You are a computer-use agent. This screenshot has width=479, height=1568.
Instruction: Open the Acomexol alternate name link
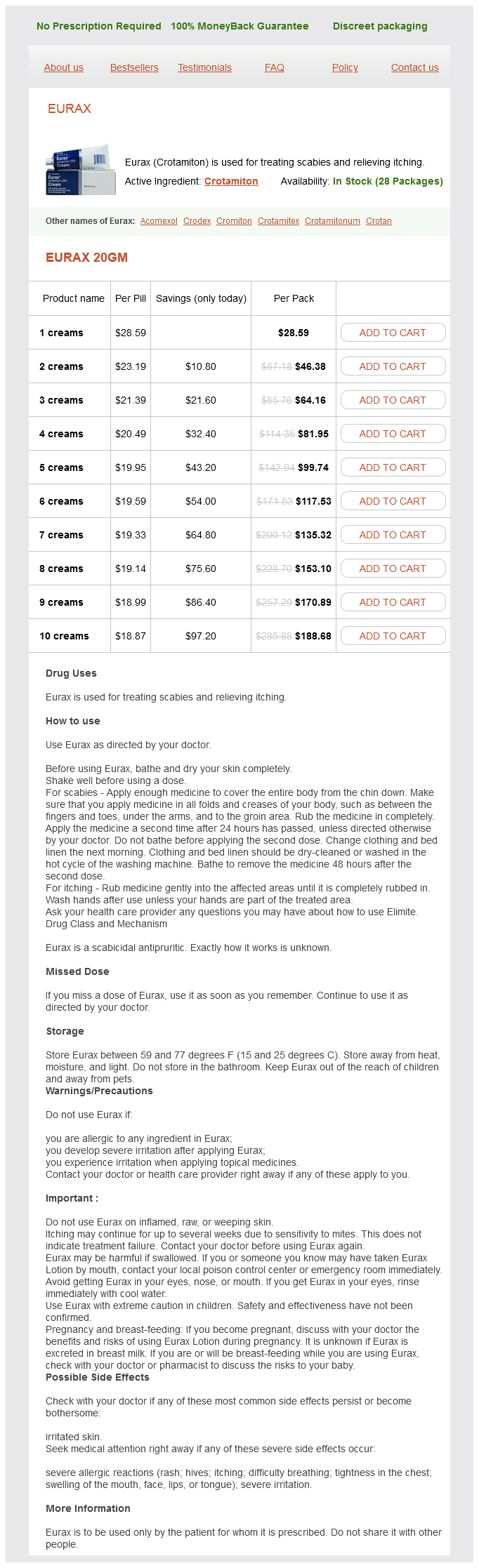(x=159, y=221)
